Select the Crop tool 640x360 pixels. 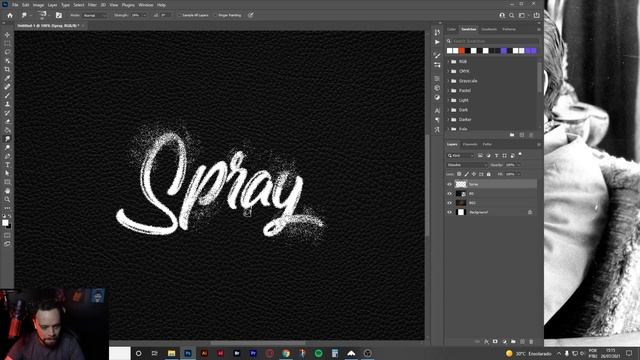7,69
